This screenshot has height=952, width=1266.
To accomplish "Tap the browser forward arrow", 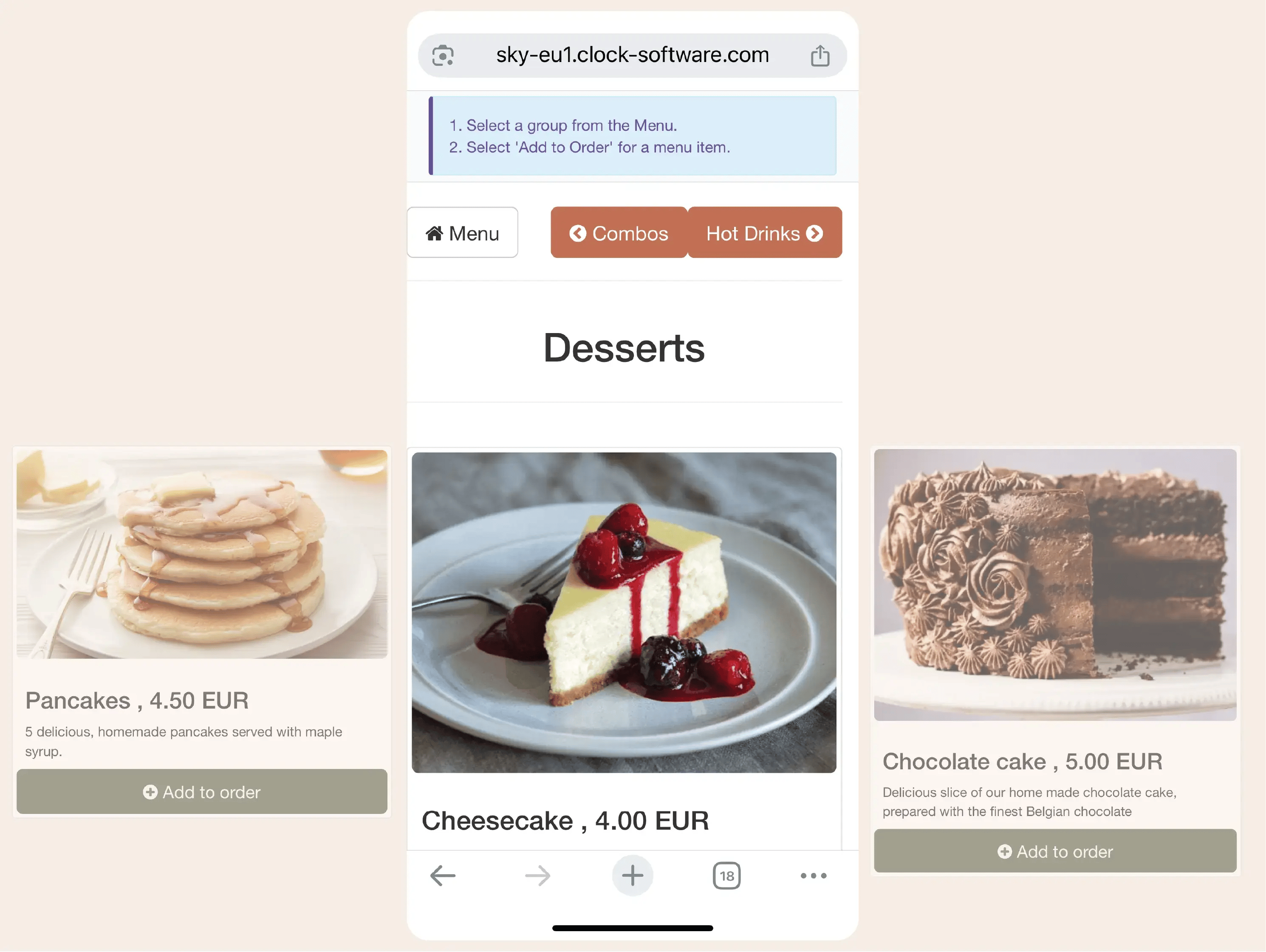I will [537, 875].
